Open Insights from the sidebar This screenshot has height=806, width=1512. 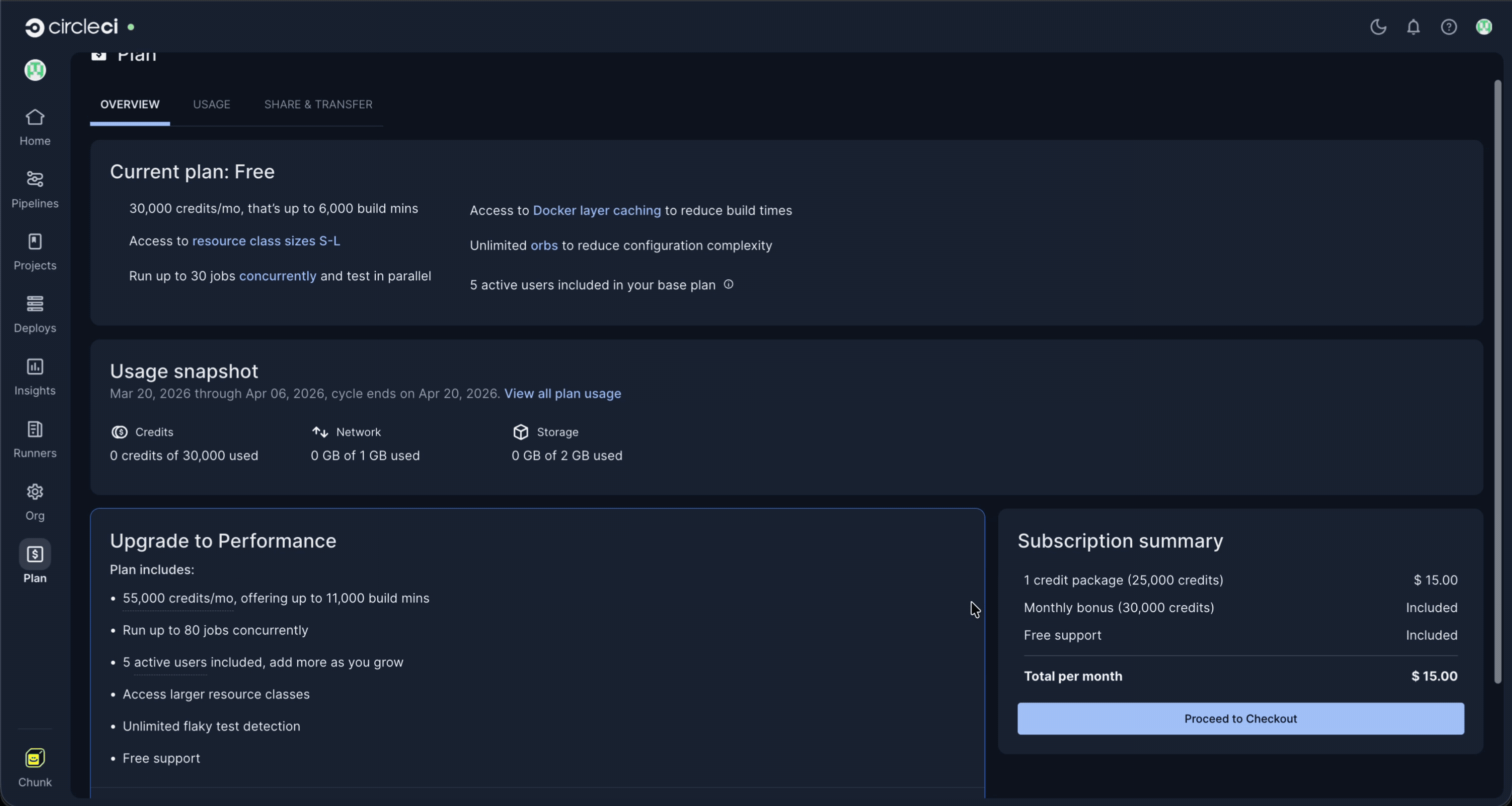(35, 376)
